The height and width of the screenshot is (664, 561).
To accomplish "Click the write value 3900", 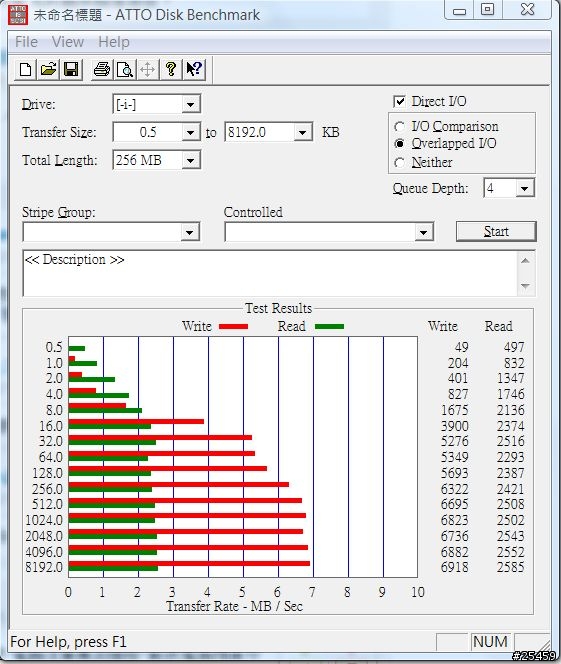I will point(455,426).
